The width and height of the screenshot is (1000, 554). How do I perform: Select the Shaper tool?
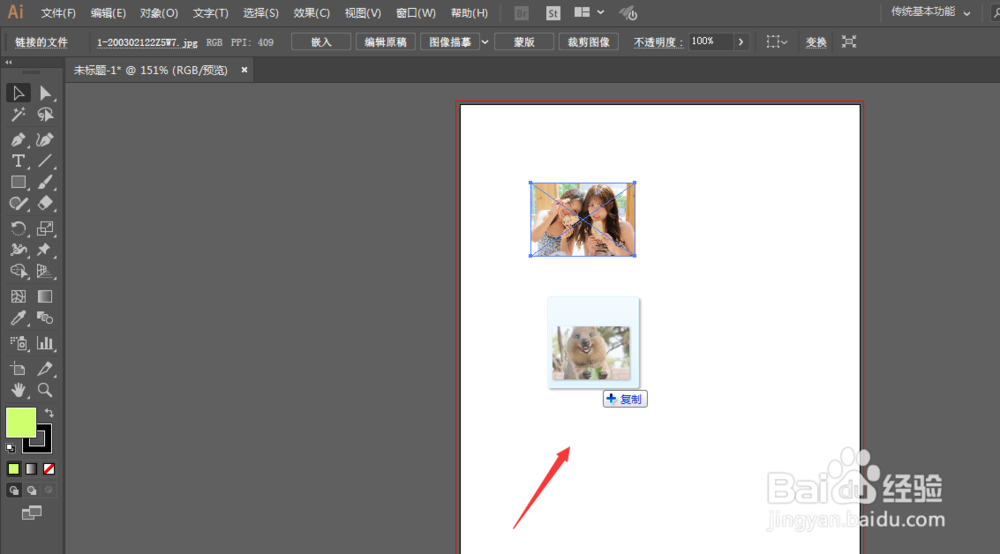tap(18, 203)
